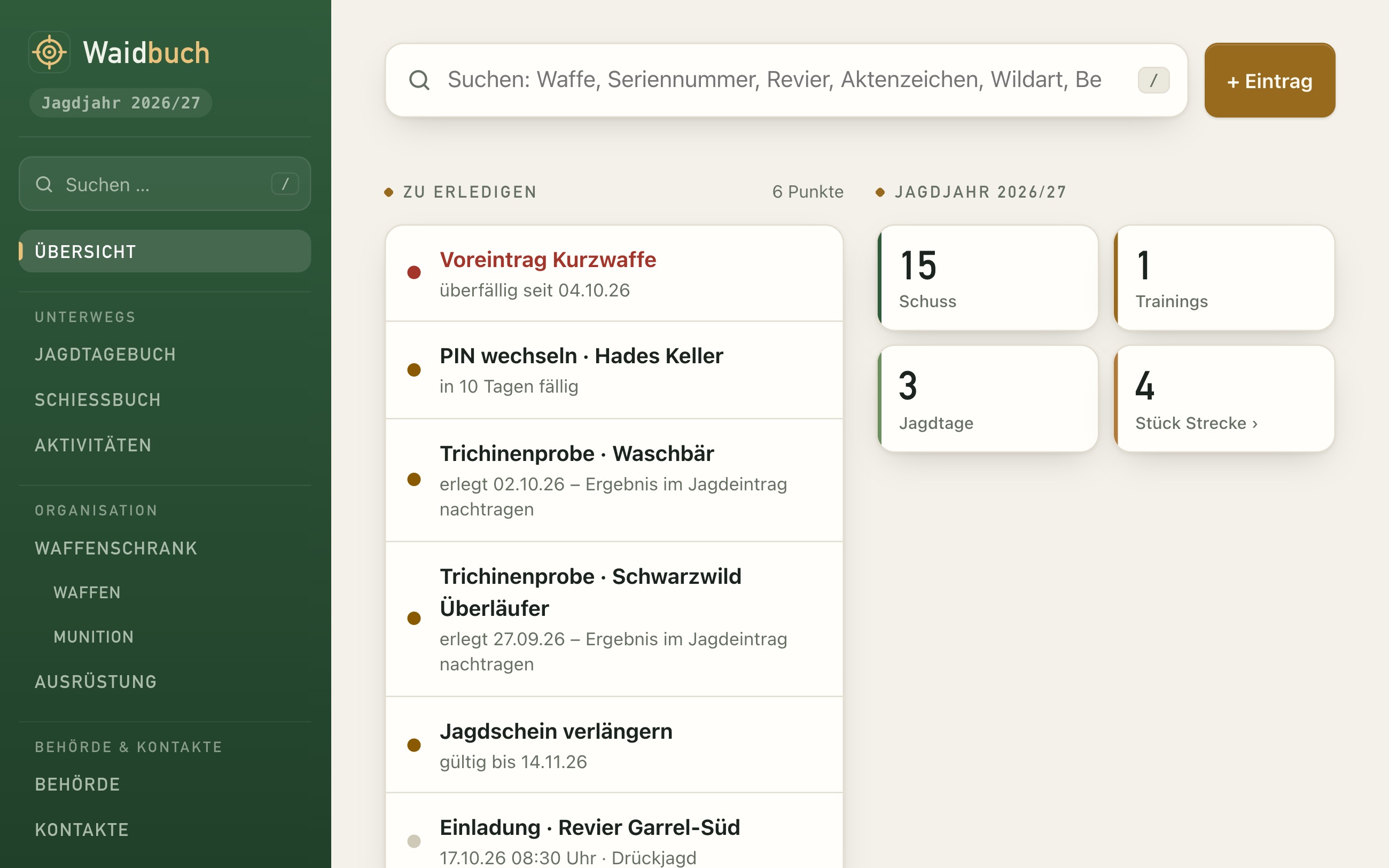Image resolution: width=1389 pixels, height=868 pixels.
Task: Open the Trichinenprobe · Waschbär task
Action: (x=614, y=480)
